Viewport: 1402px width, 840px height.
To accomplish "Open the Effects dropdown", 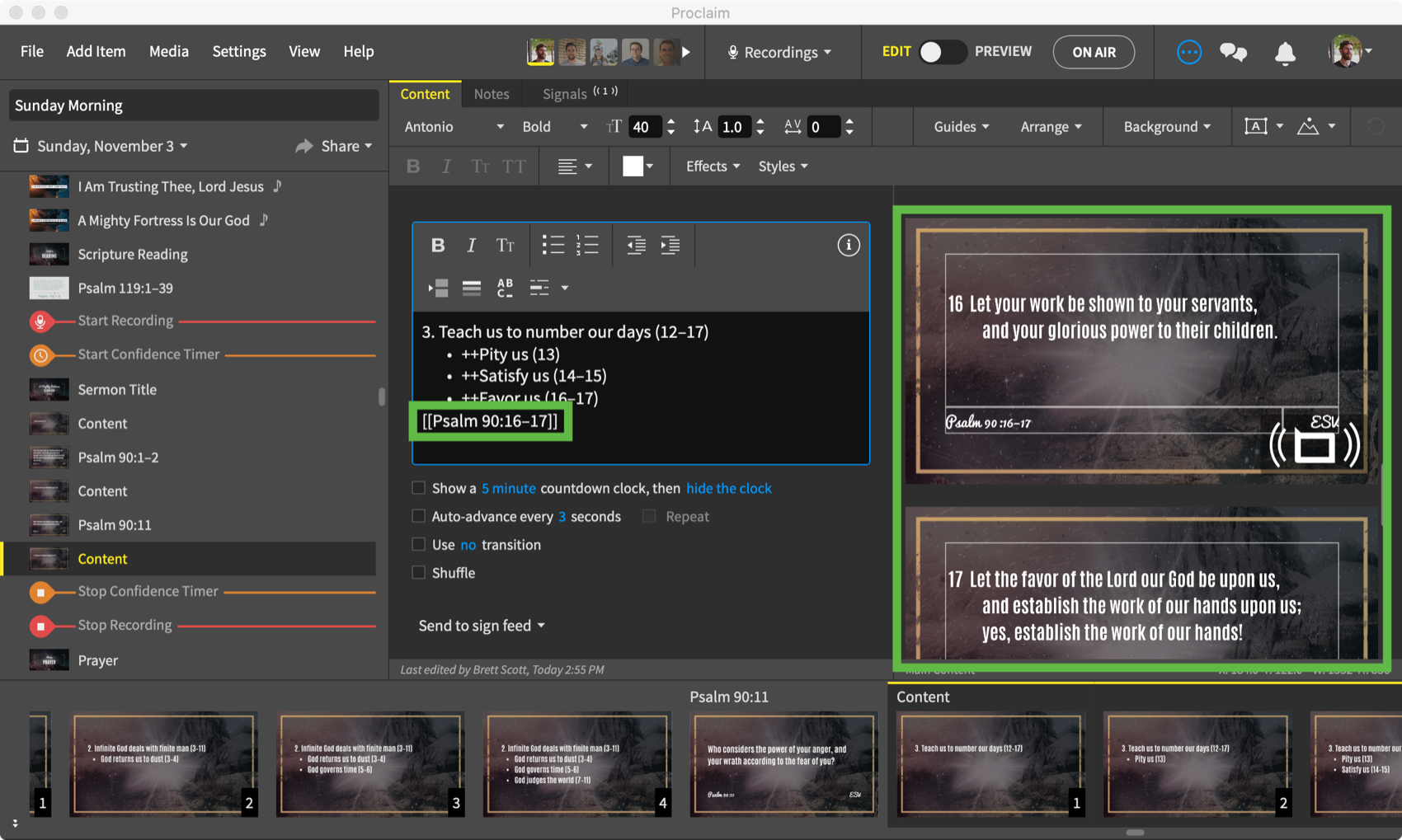I will pyautogui.click(x=713, y=167).
